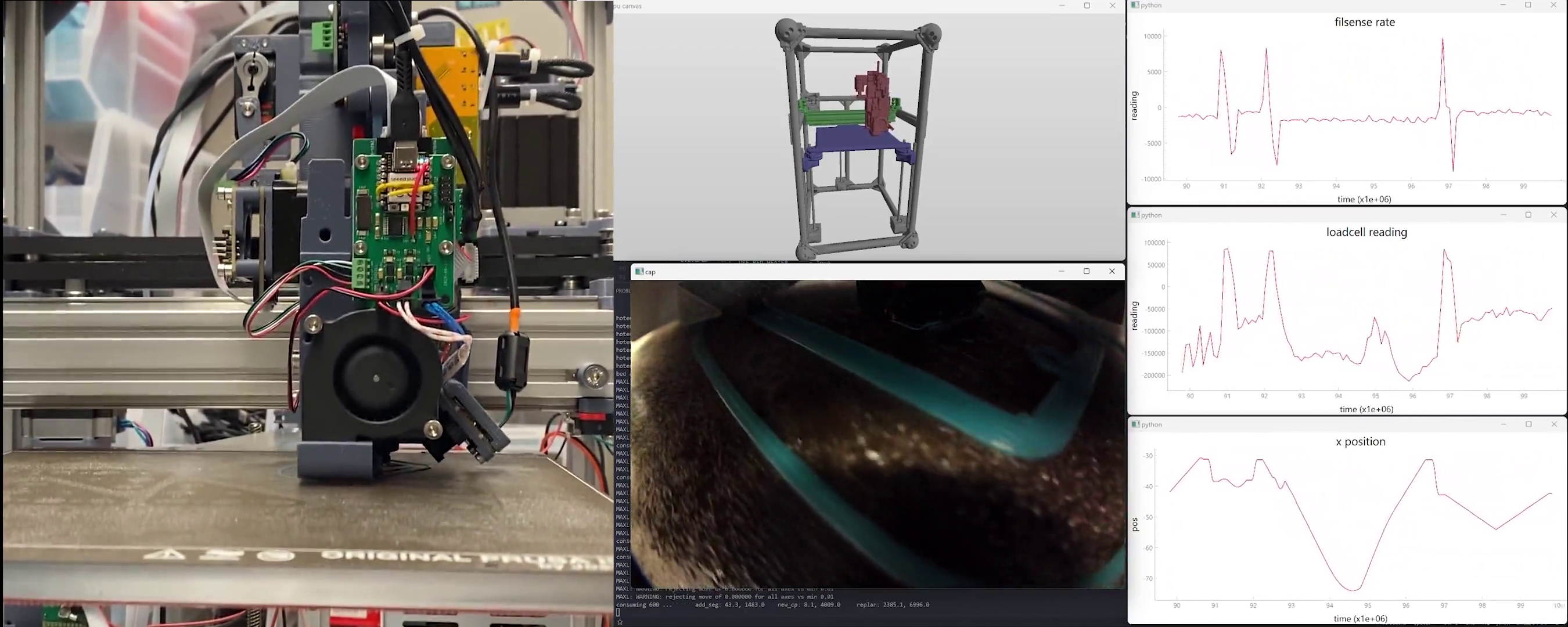This screenshot has width=1568, height=627.
Task: Click the cap window title bar
Action: click(x=852, y=272)
